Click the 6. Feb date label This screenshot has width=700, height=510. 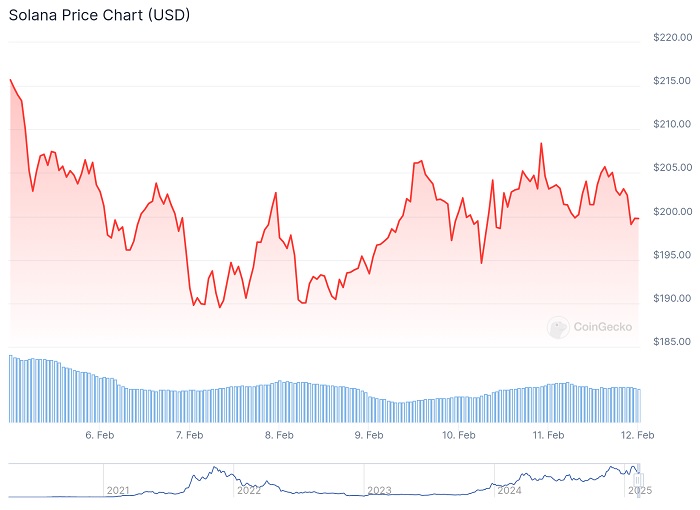tap(100, 435)
